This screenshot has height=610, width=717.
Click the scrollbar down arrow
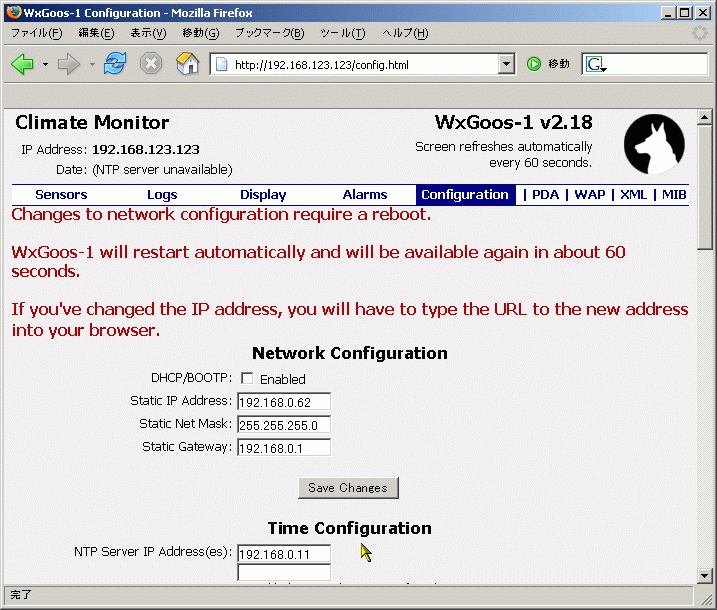click(x=705, y=575)
